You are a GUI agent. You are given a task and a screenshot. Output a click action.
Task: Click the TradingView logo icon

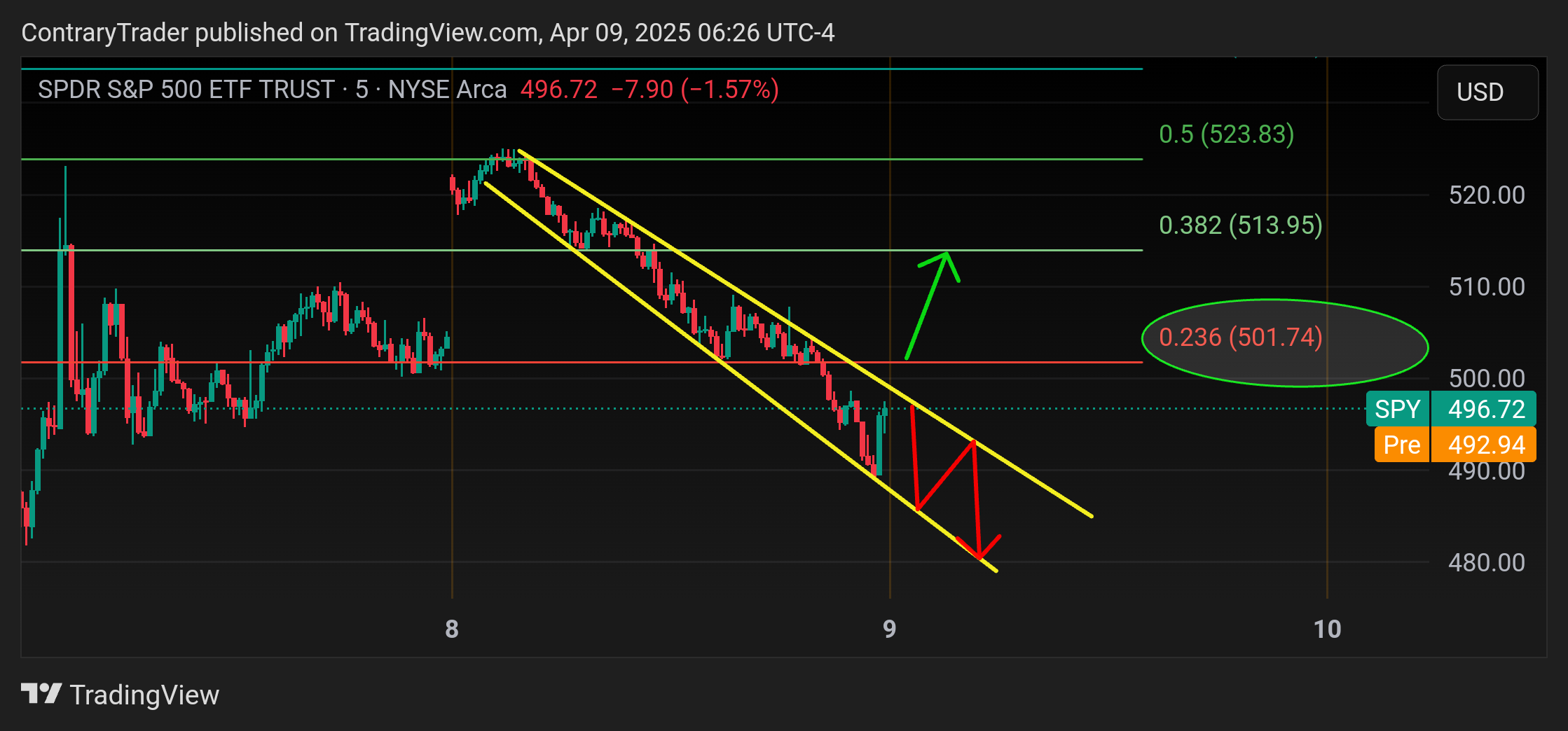tap(41, 695)
